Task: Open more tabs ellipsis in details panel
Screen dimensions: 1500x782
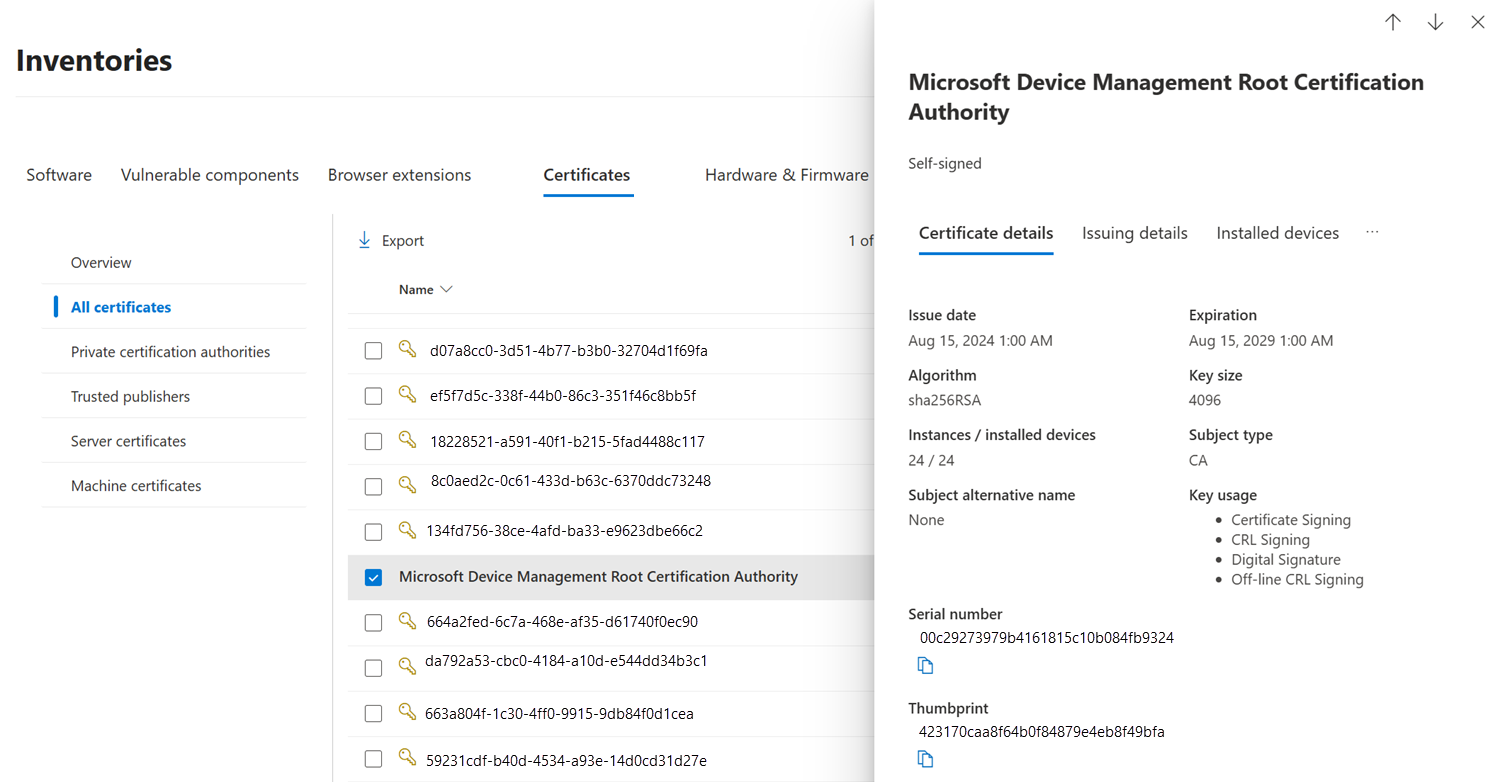Action: click(x=1372, y=233)
